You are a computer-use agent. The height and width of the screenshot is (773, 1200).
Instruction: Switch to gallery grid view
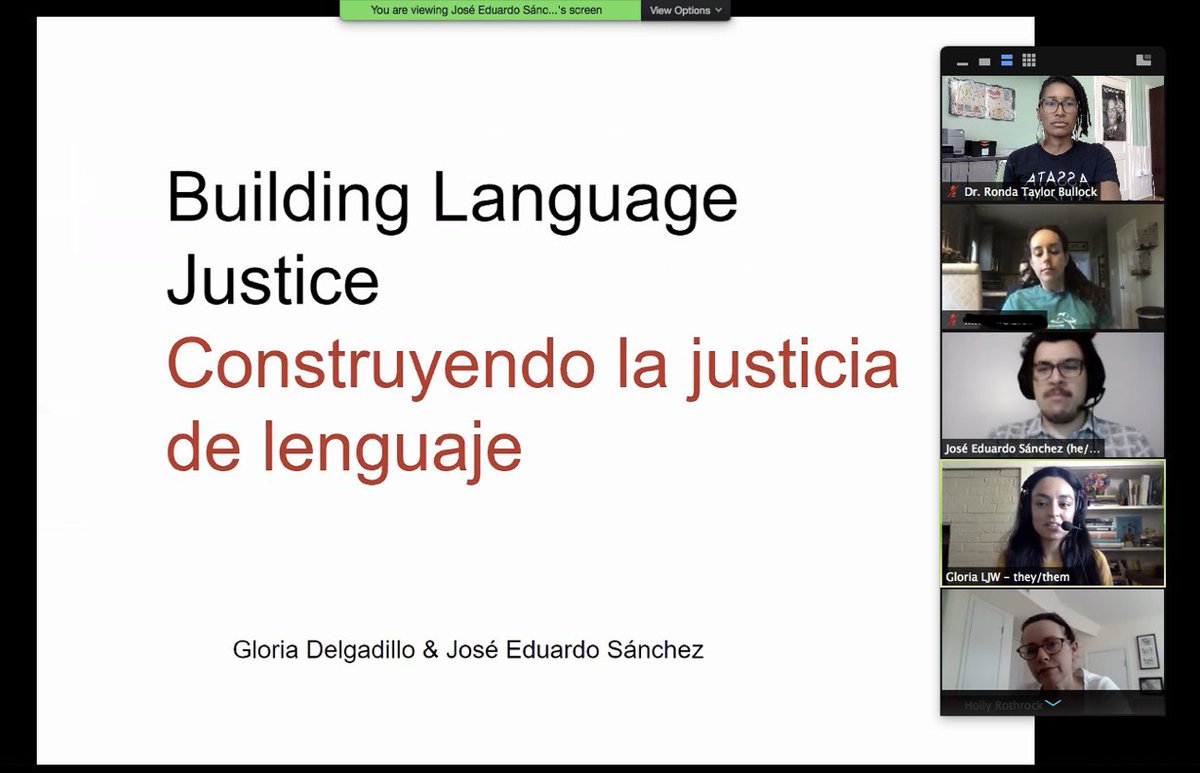[1028, 60]
